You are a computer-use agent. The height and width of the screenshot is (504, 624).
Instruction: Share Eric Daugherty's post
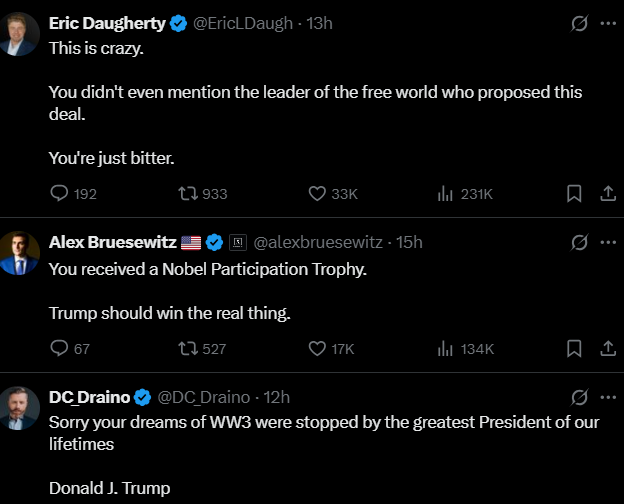[x=607, y=194]
